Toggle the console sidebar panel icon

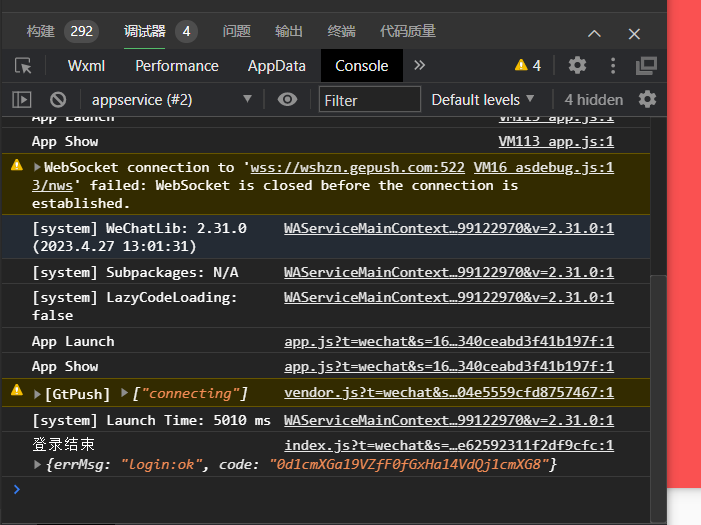tap(22, 99)
